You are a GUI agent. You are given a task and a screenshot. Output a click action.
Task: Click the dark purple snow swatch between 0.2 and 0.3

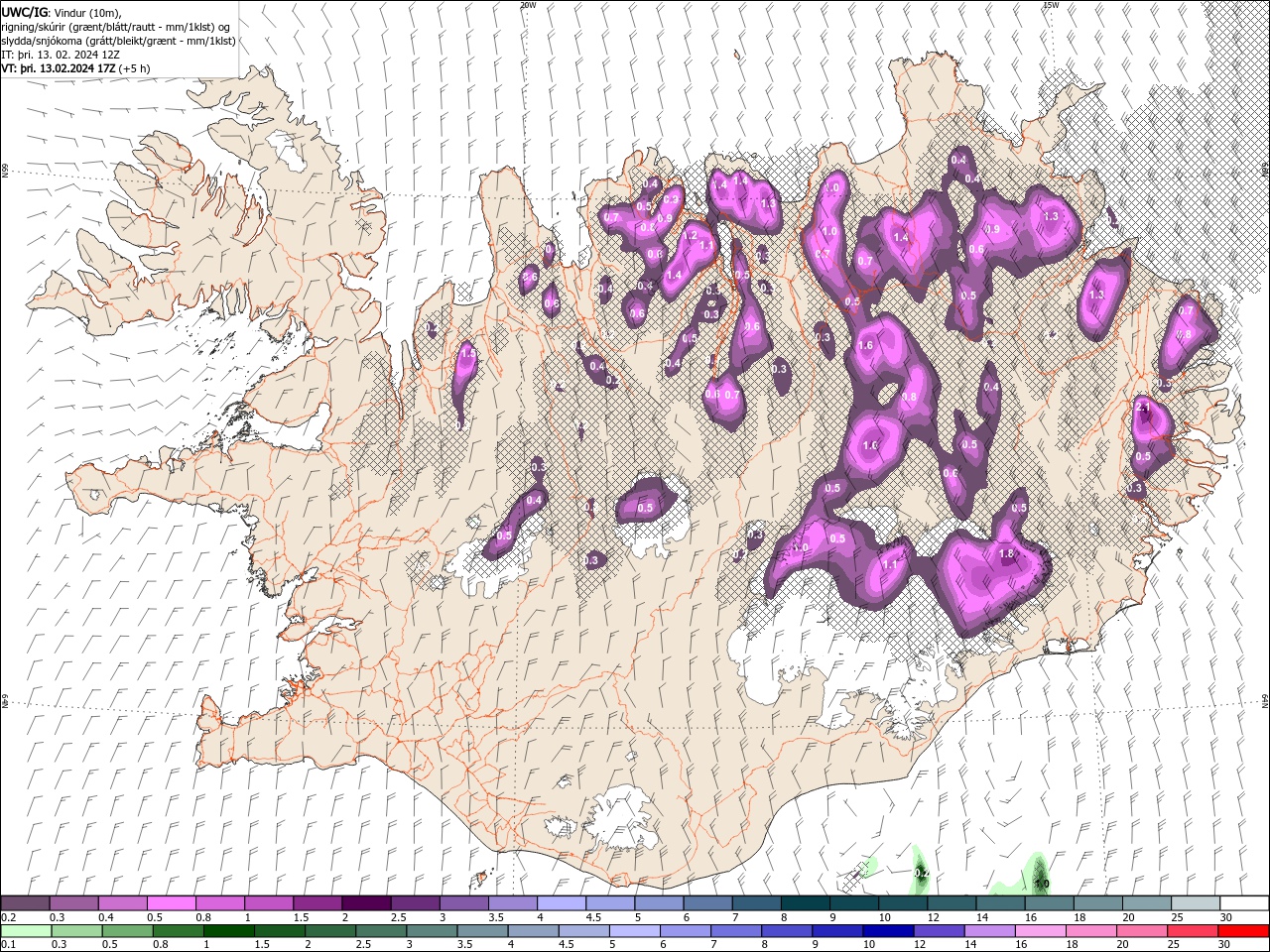point(26,903)
